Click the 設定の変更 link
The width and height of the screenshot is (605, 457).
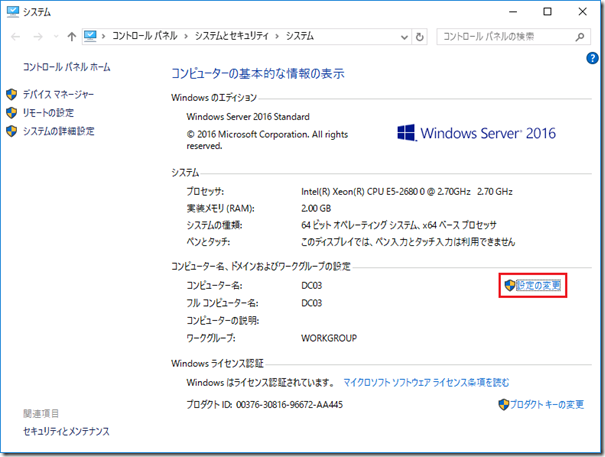539,286
